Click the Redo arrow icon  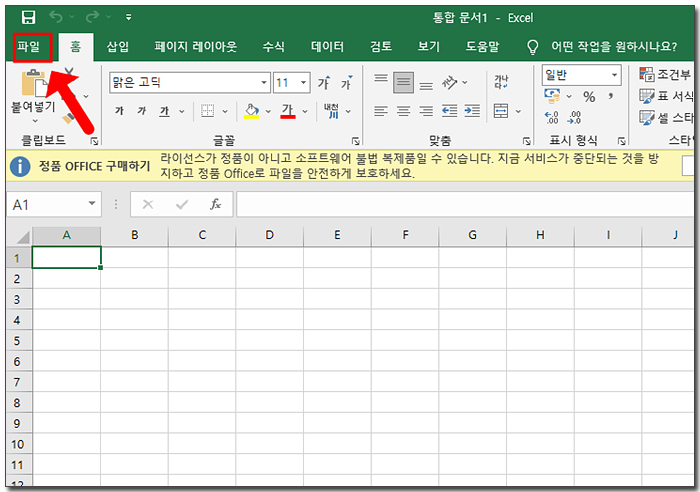point(92,17)
